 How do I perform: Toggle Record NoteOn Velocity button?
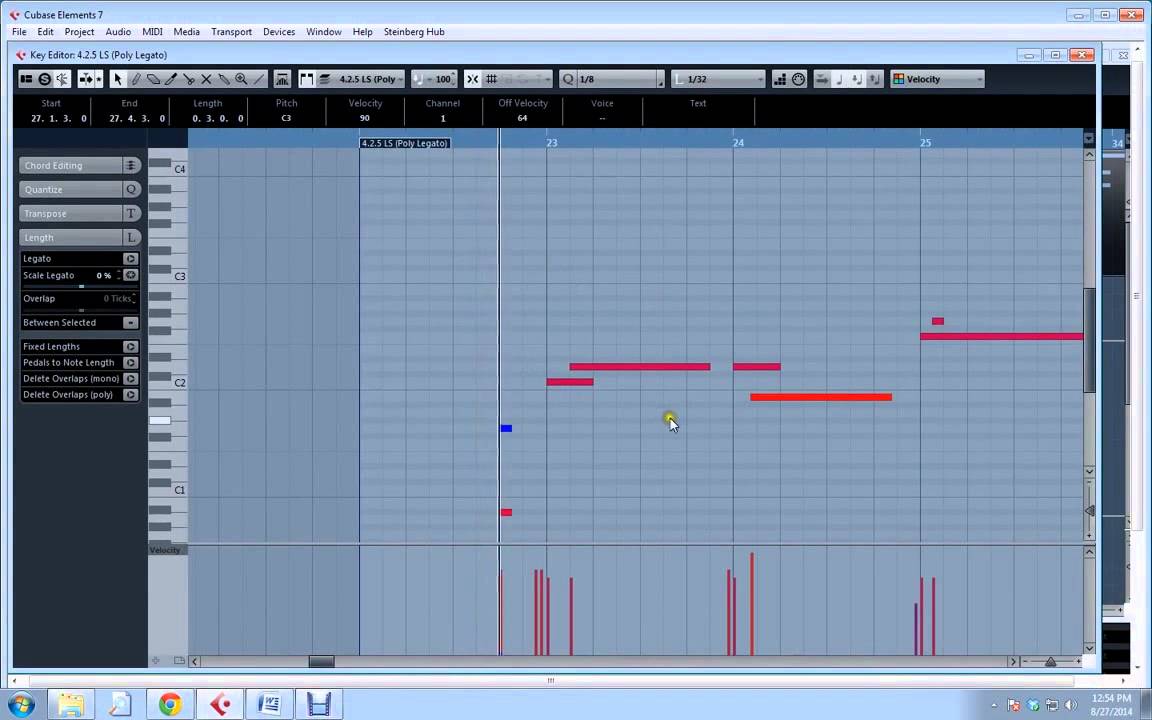[857, 79]
